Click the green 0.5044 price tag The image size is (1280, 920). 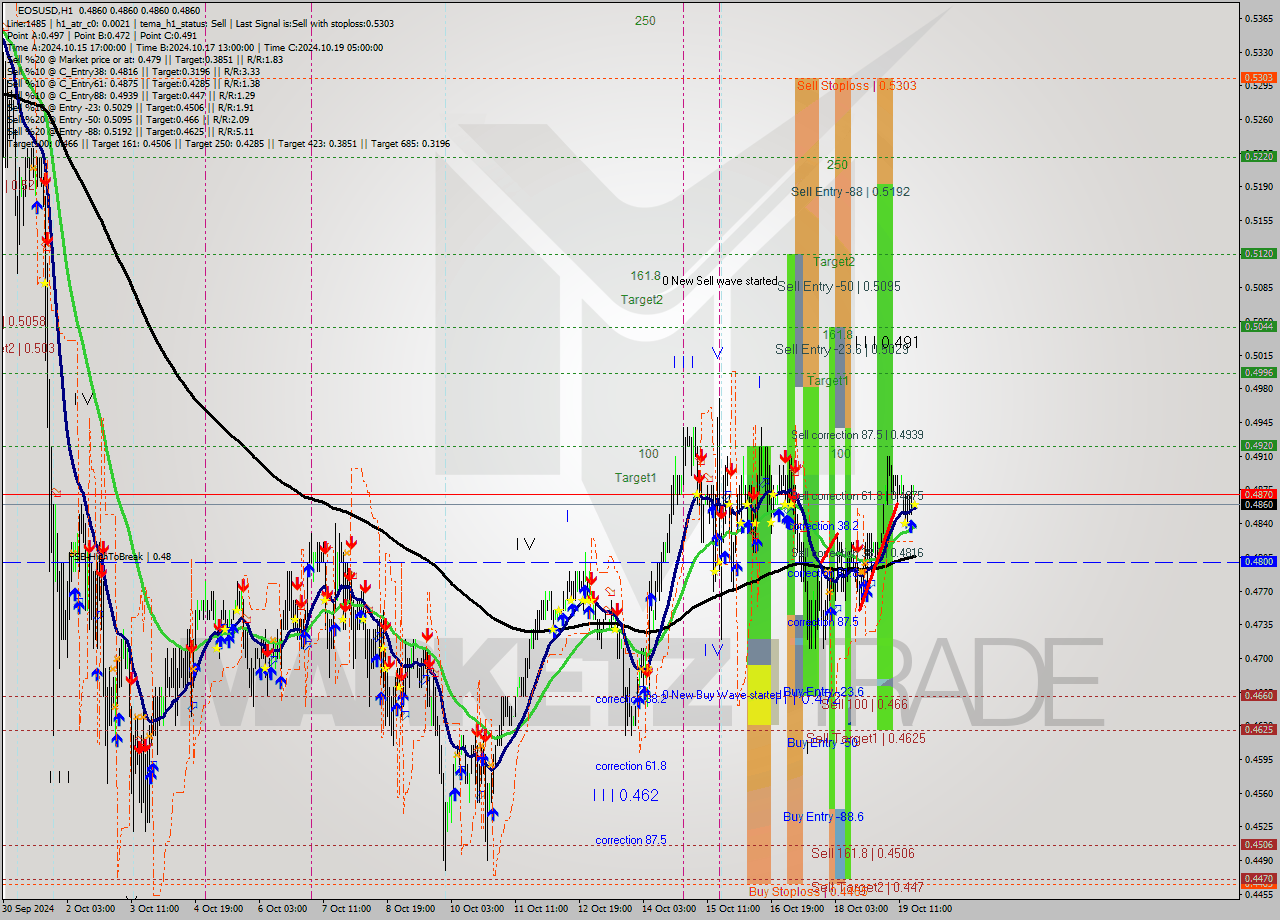(x=1258, y=326)
